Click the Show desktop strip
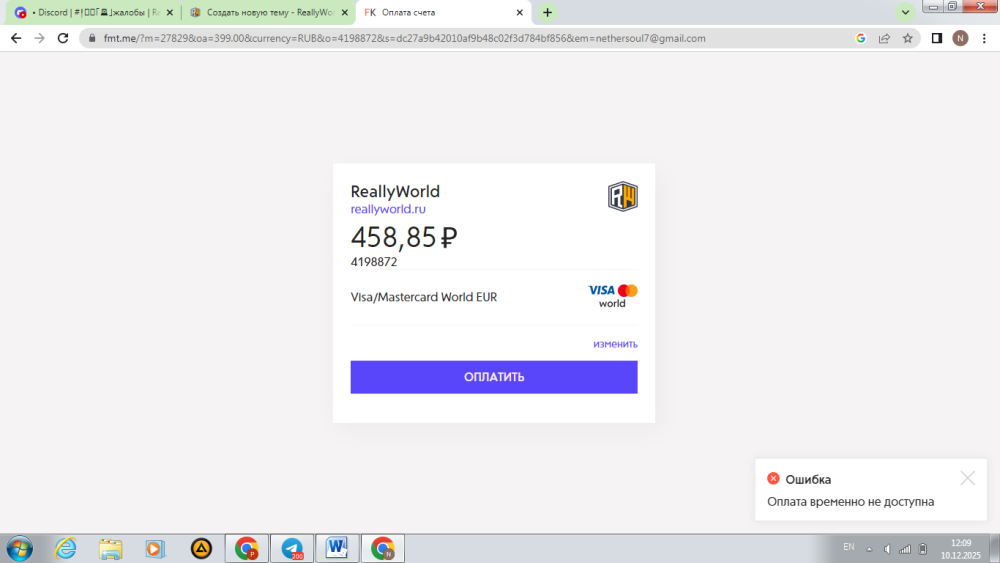The width and height of the screenshot is (1000, 563). click(994, 548)
